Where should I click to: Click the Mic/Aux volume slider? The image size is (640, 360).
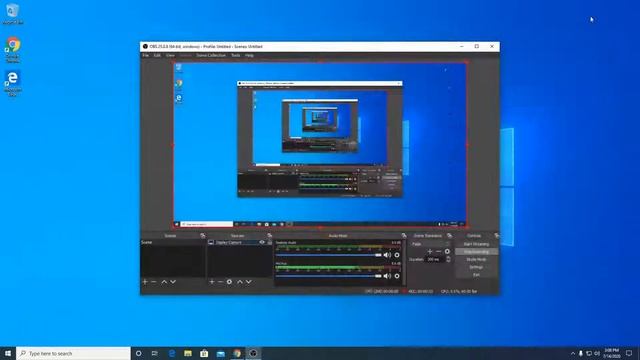[329, 276]
